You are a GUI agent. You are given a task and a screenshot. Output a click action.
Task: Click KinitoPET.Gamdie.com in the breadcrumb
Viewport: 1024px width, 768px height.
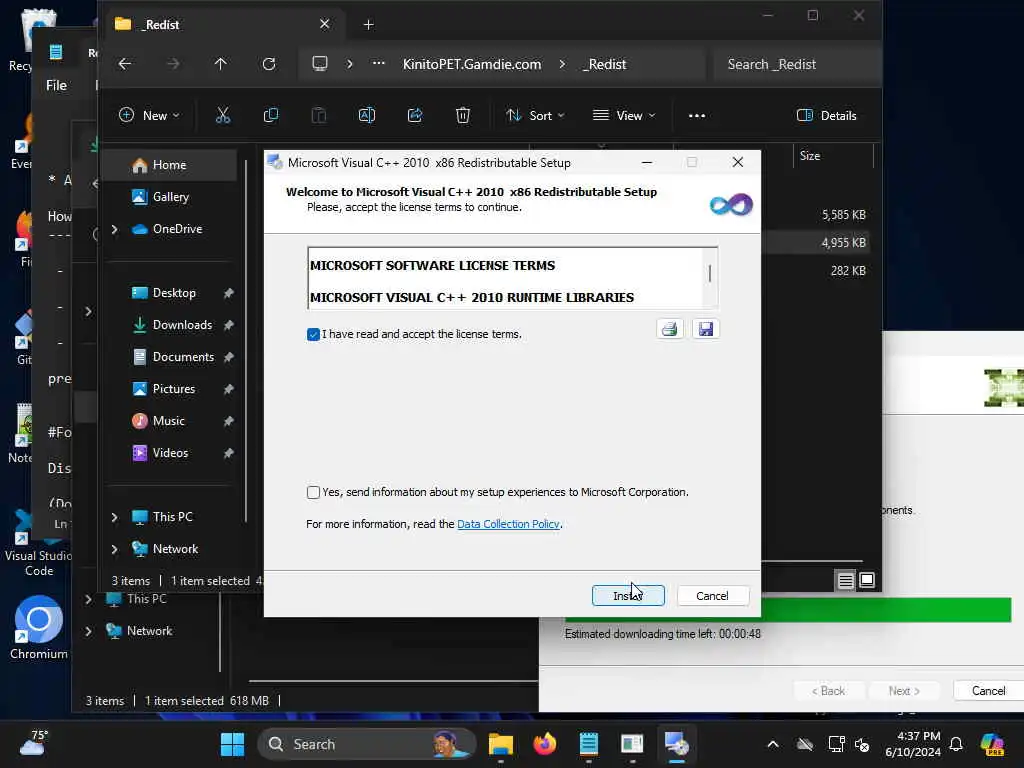[472, 64]
